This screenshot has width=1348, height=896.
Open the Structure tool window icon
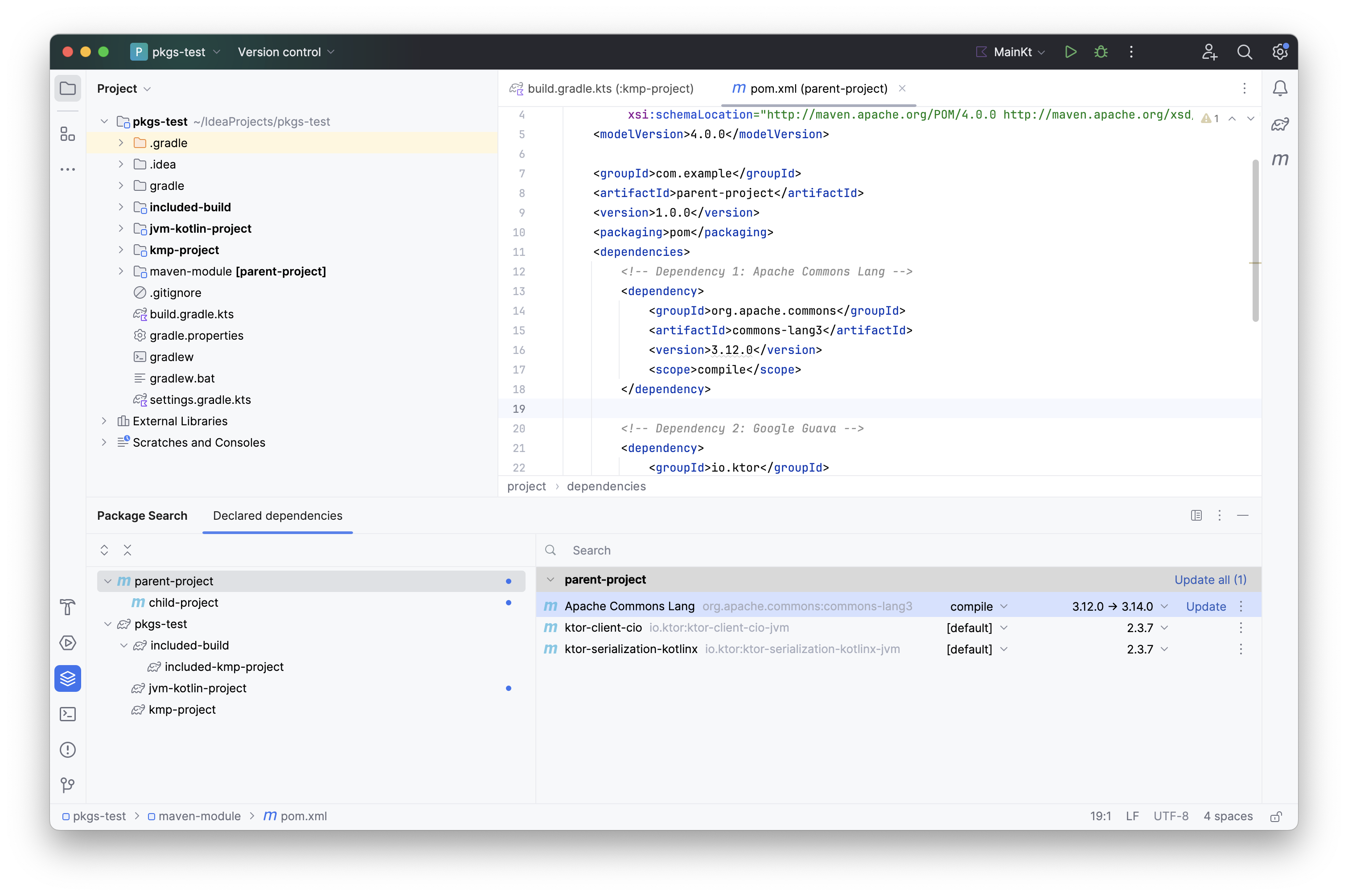click(67, 134)
